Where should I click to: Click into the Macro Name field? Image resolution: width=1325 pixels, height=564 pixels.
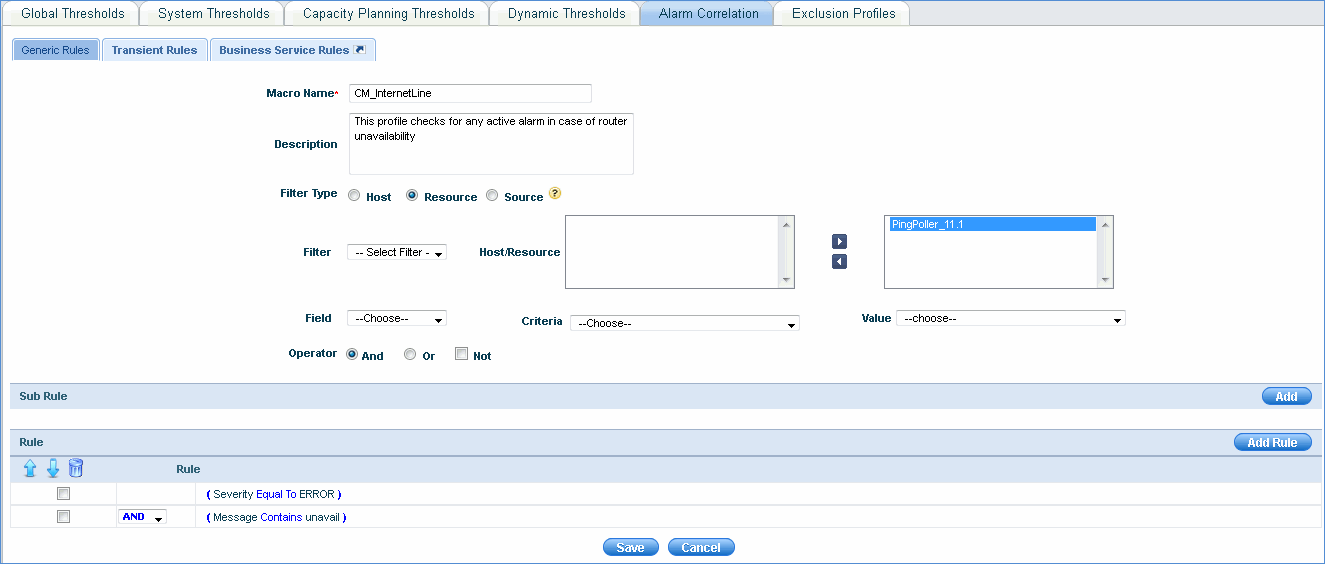click(470, 93)
